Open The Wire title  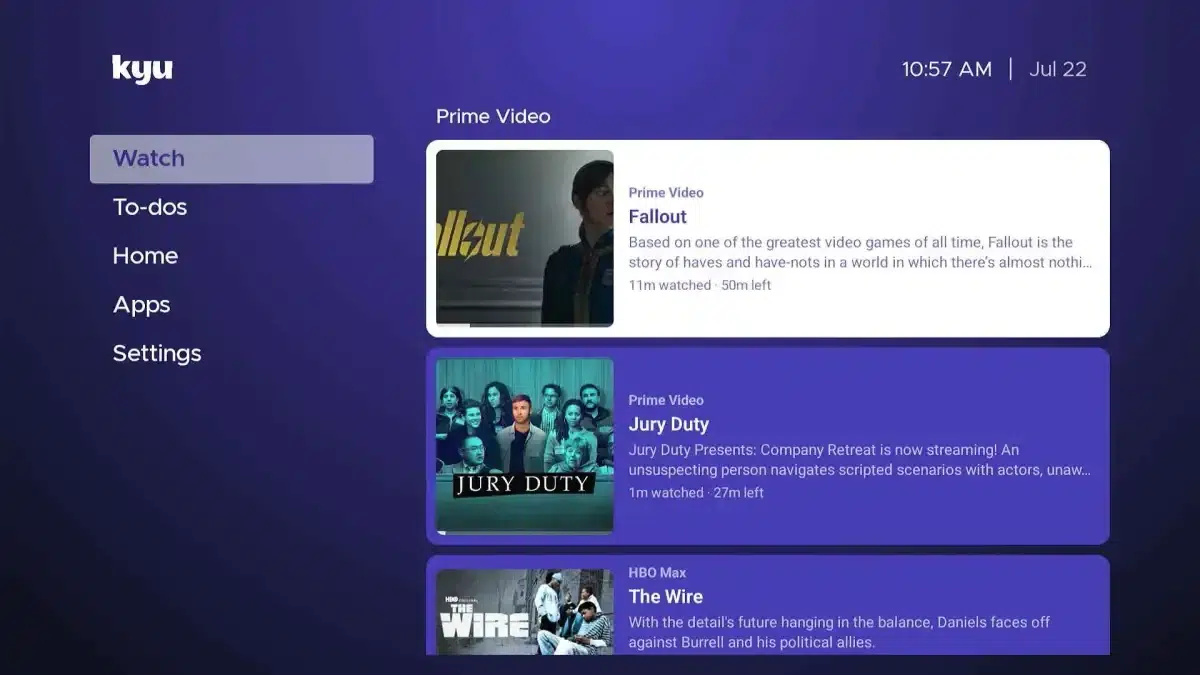665,596
